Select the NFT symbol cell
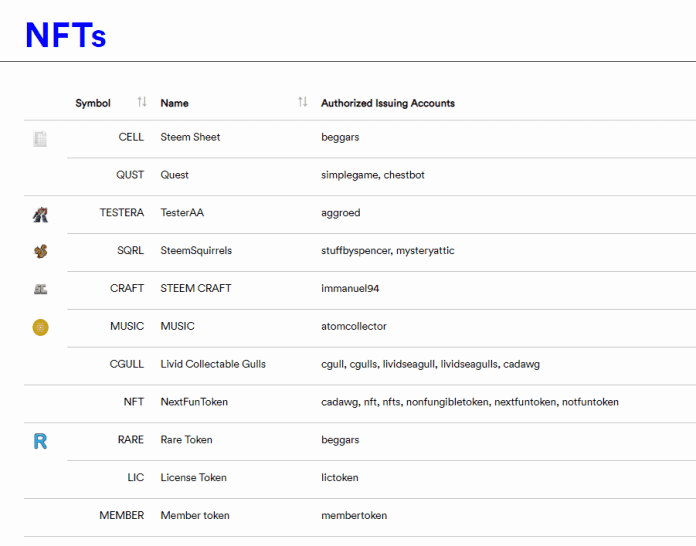The image size is (696, 546). pyautogui.click(x=134, y=402)
